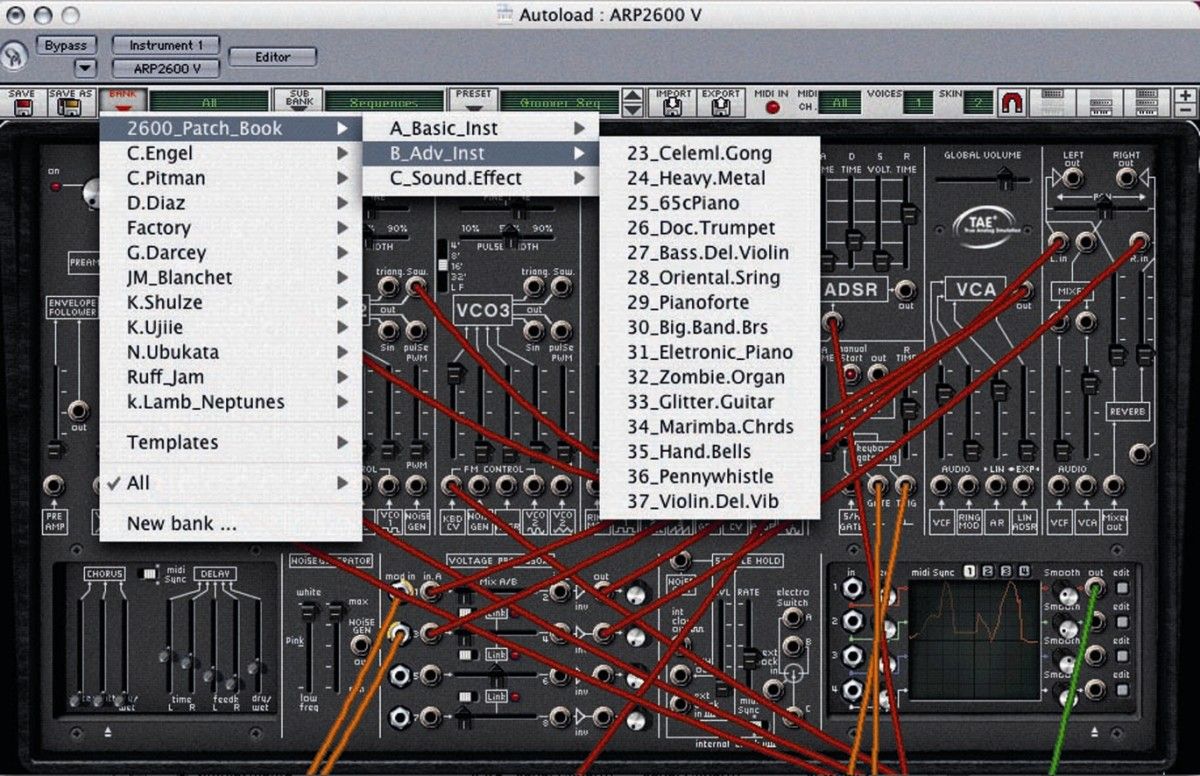The width and height of the screenshot is (1200, 776).
Task: Select sequencer page 3
Action: 1005,571
